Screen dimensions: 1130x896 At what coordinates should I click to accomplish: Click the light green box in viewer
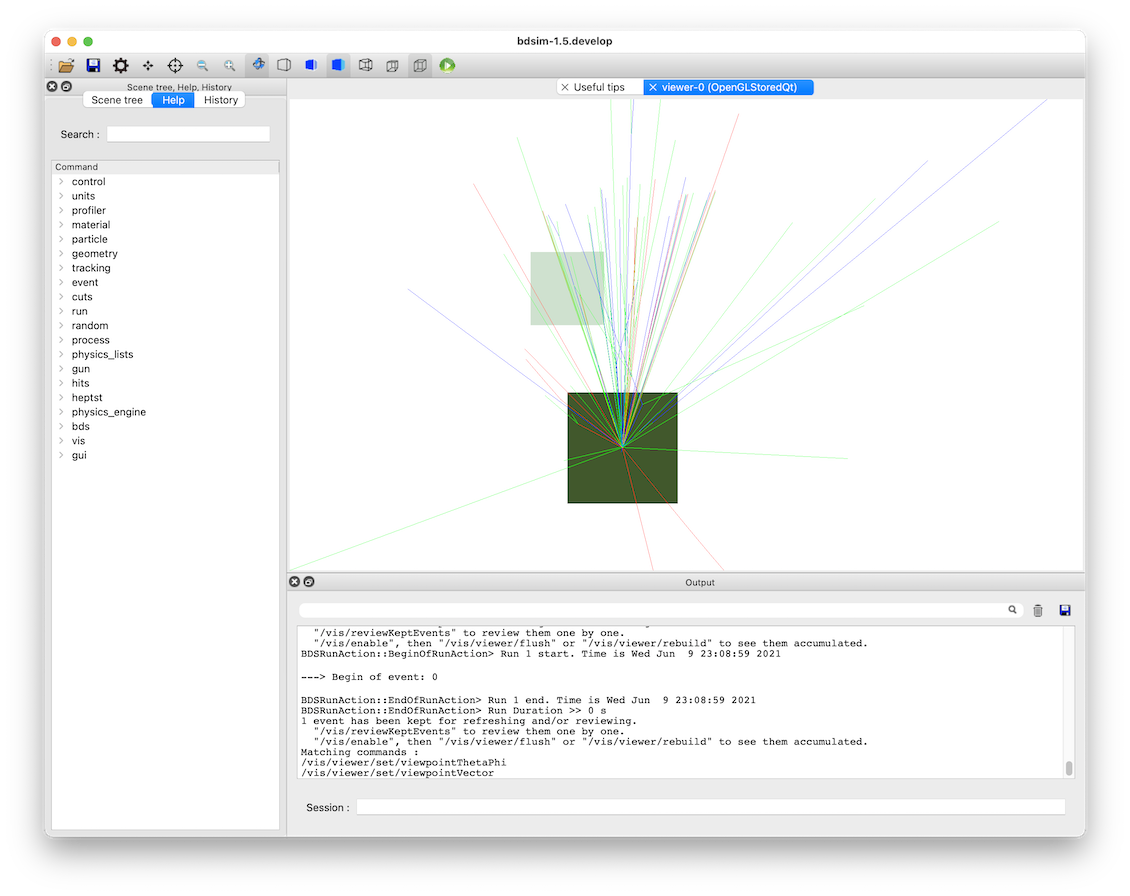[567, 288]
